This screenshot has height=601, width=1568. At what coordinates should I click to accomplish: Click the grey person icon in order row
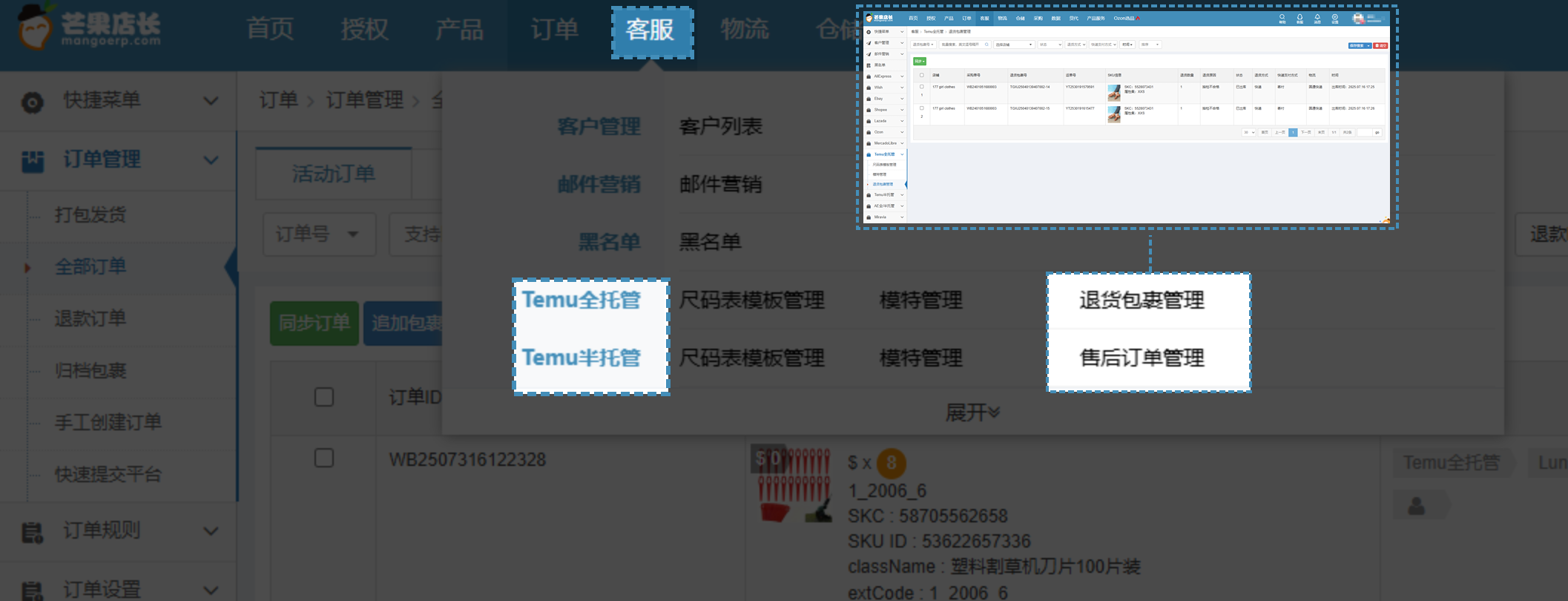coord(1417,506)
